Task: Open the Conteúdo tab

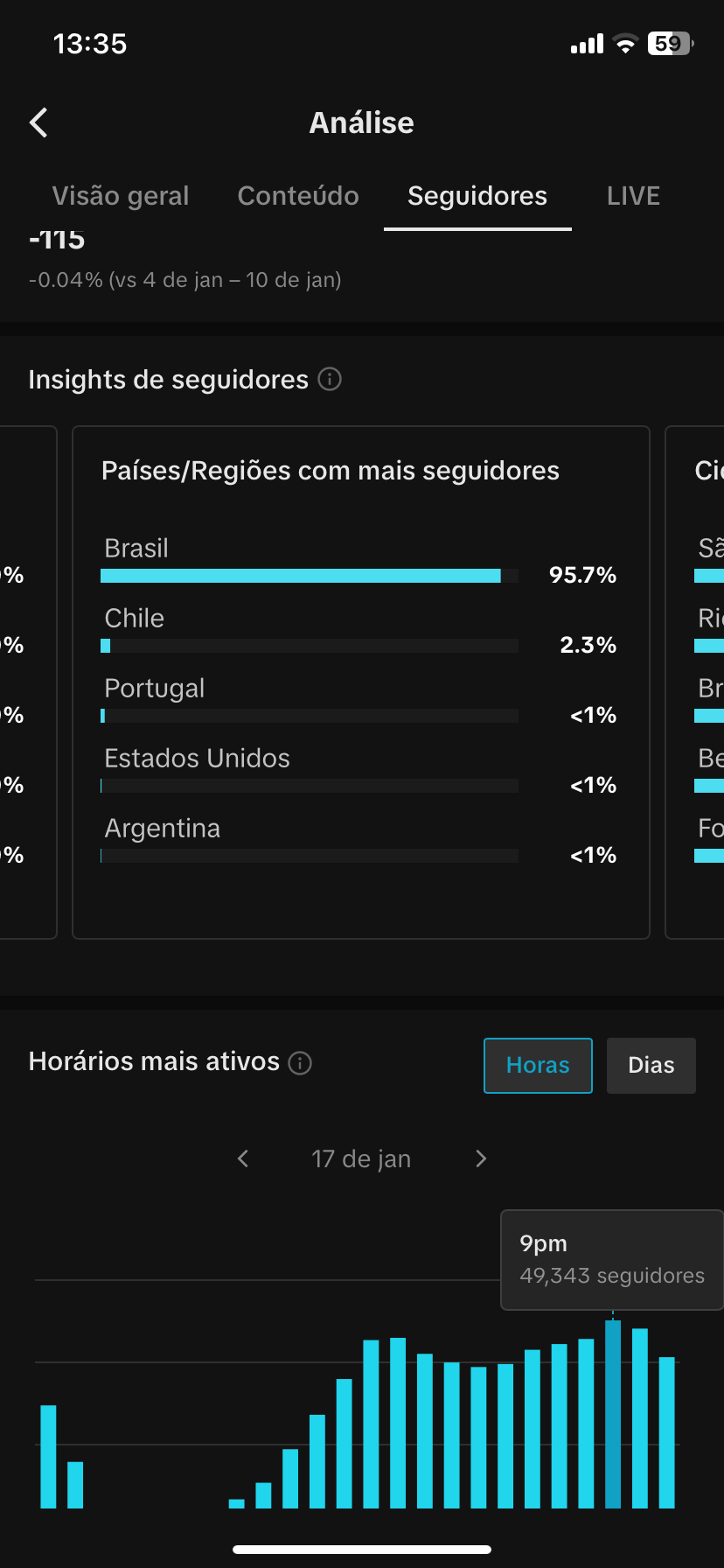Action: tap(298, 196)
